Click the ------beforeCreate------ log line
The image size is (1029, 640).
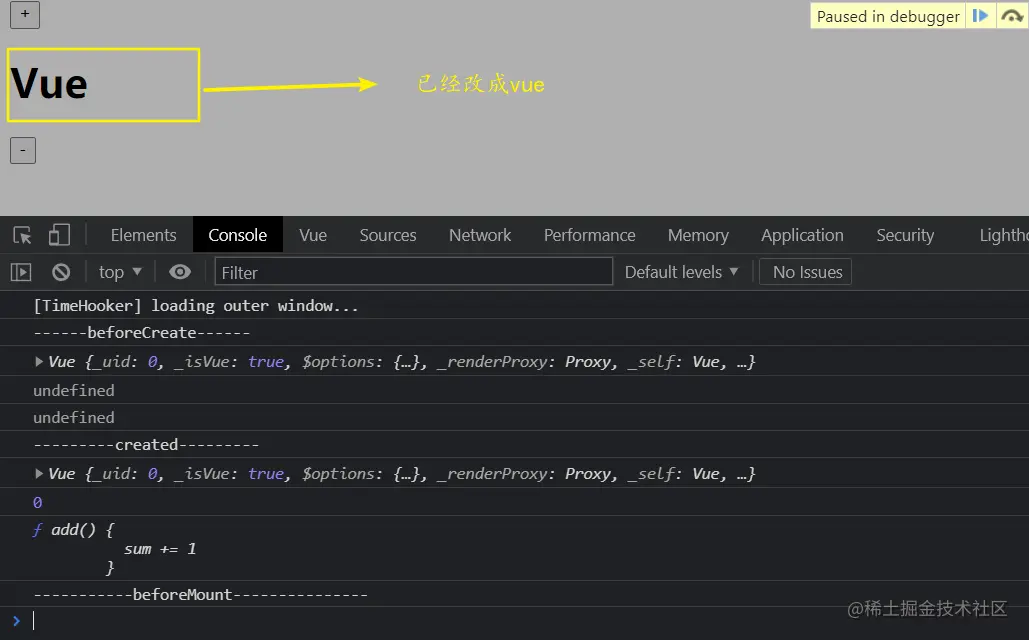coord(142,333)
